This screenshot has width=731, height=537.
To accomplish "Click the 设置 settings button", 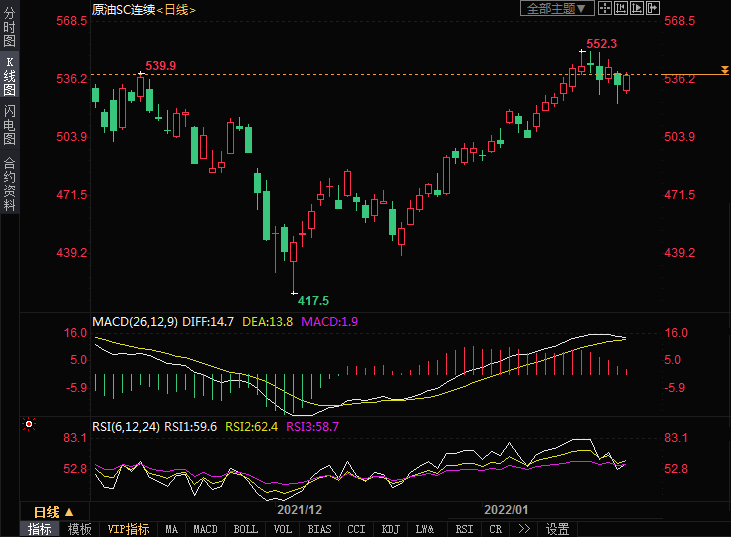I will [558, 529].
